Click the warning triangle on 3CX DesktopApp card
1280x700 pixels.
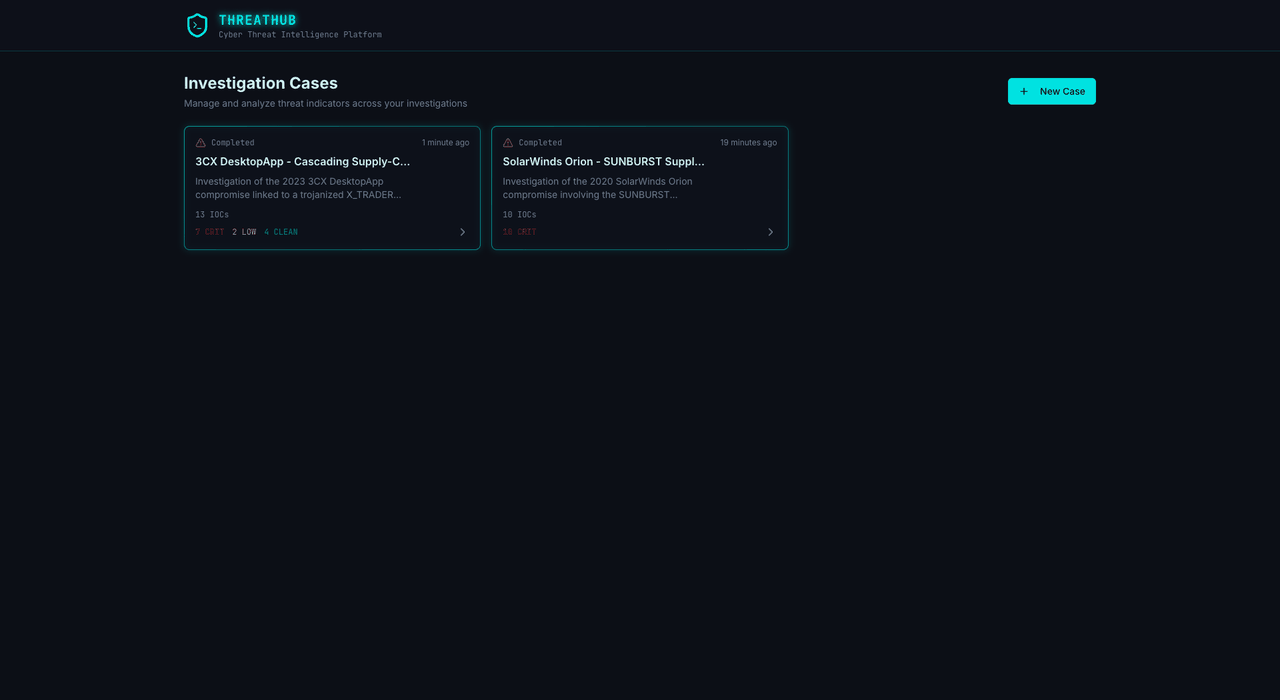click(200, 143)
